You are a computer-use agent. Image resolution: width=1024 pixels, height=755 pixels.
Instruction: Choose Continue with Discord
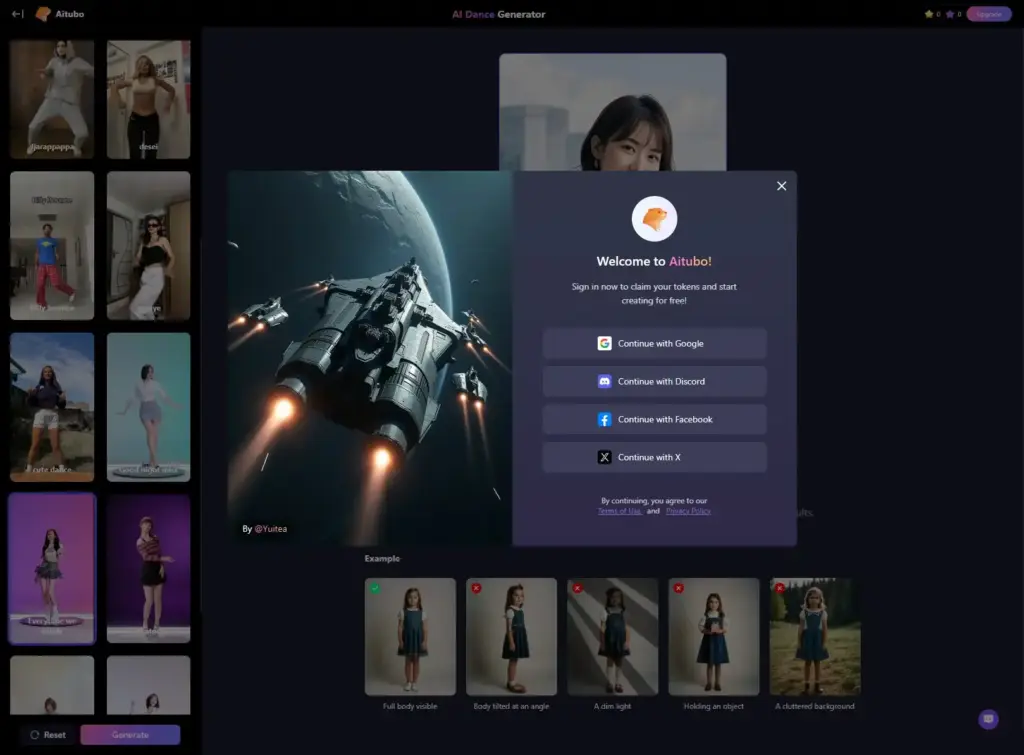click(654, 381)
